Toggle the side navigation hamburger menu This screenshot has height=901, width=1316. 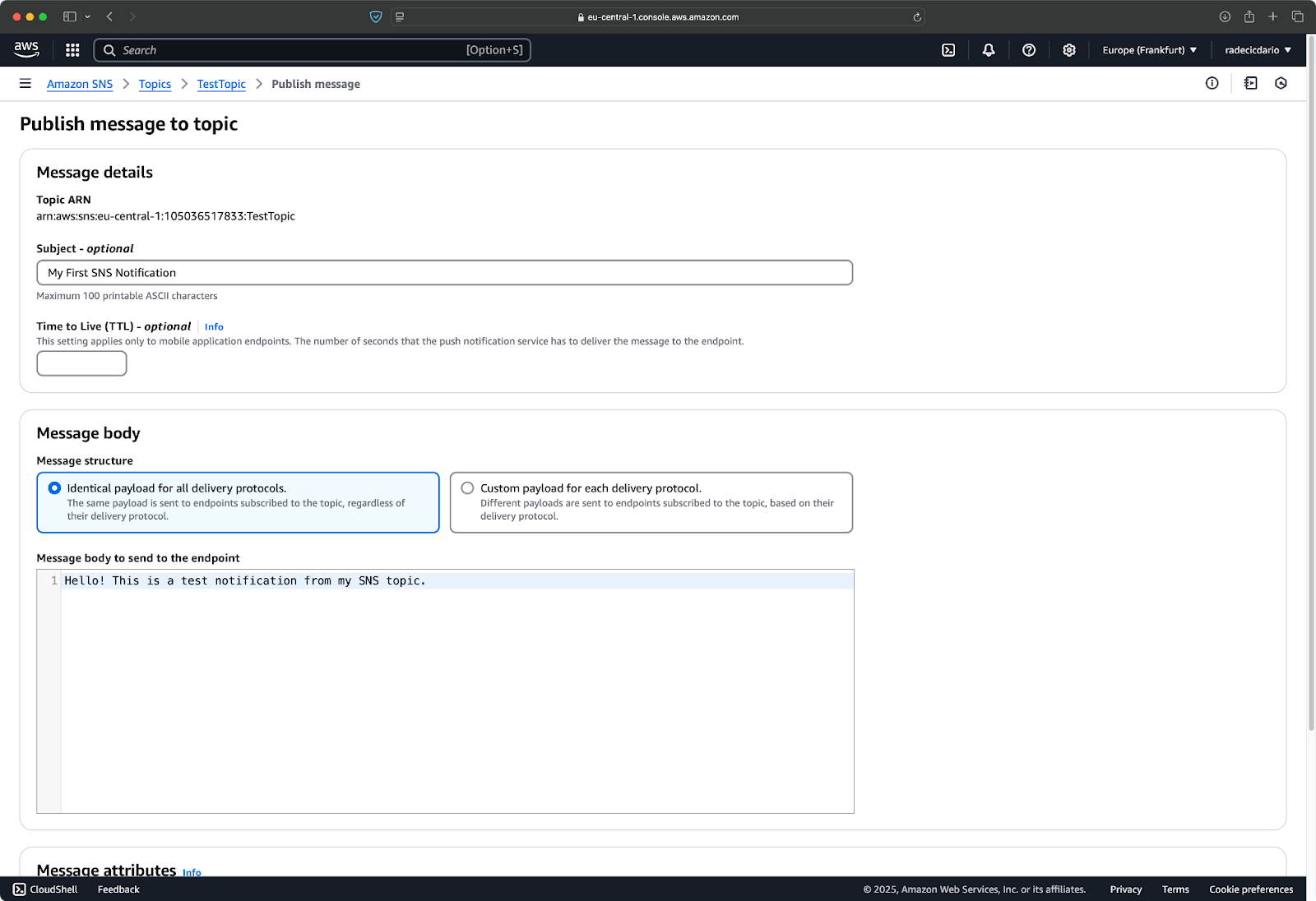[x=25, y=83]
